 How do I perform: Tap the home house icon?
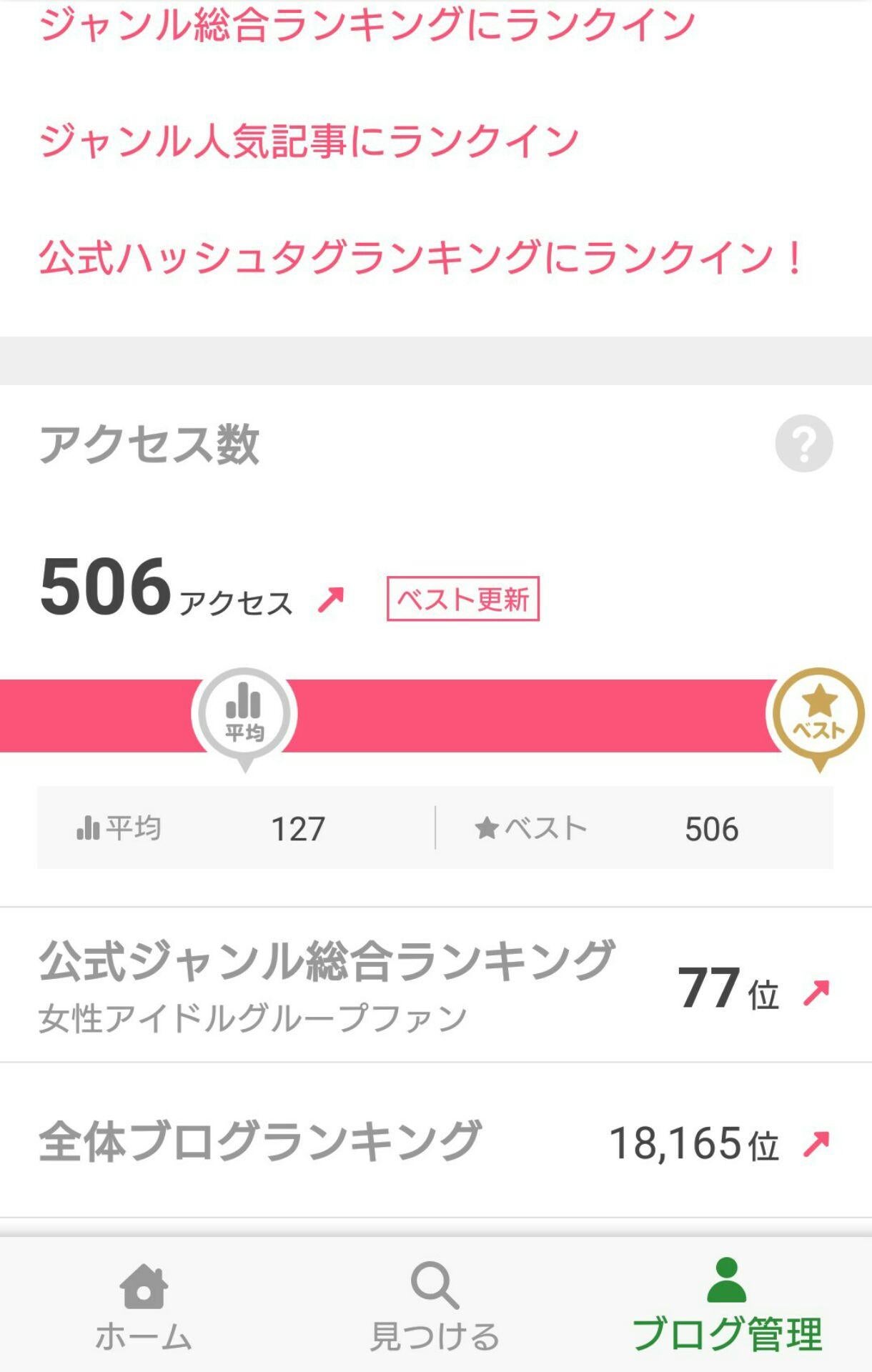(144, 1286)
